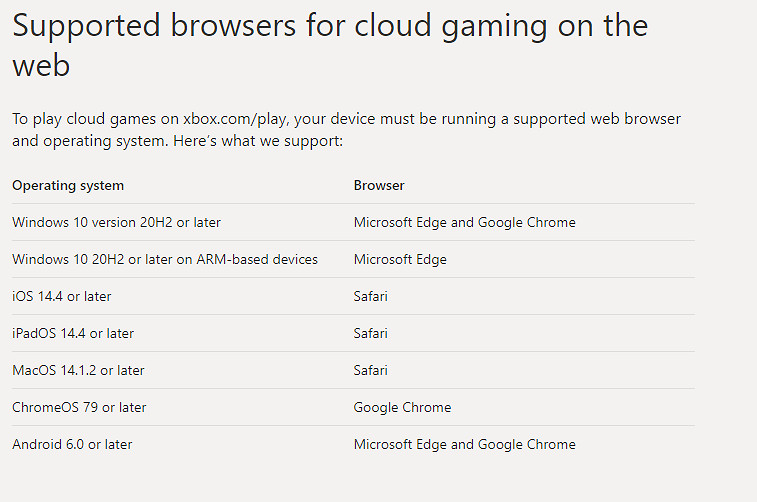Select the 'Windows 10 version 20H2 or later' cell
Screen dimensions: 757x502
117,222
